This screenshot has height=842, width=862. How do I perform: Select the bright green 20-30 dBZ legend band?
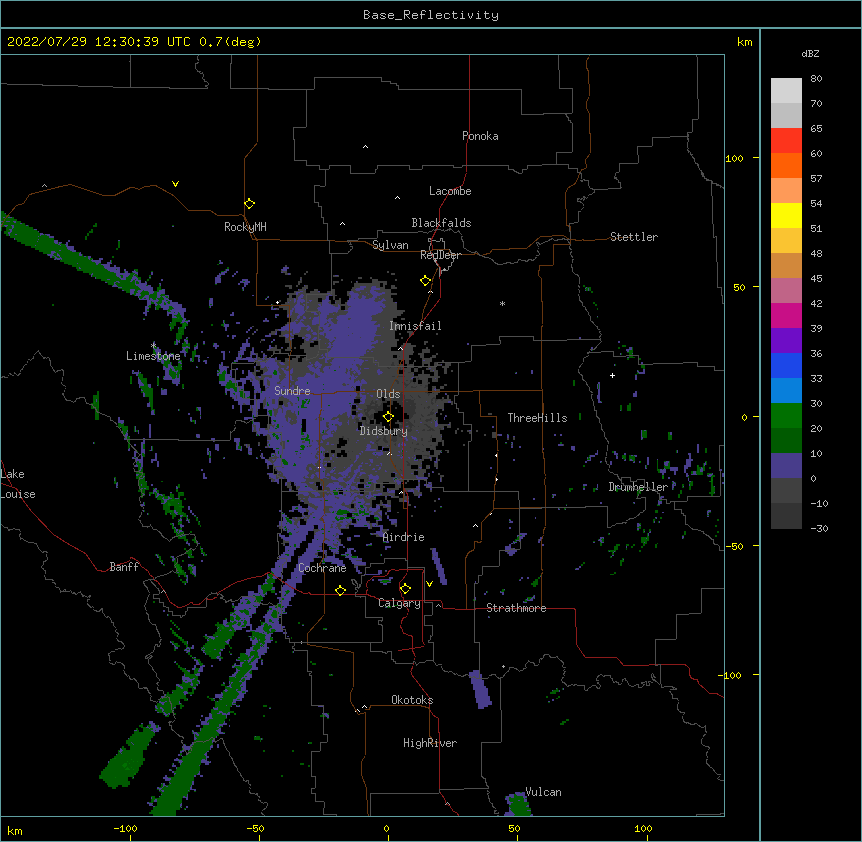click(x=786, y=416)
